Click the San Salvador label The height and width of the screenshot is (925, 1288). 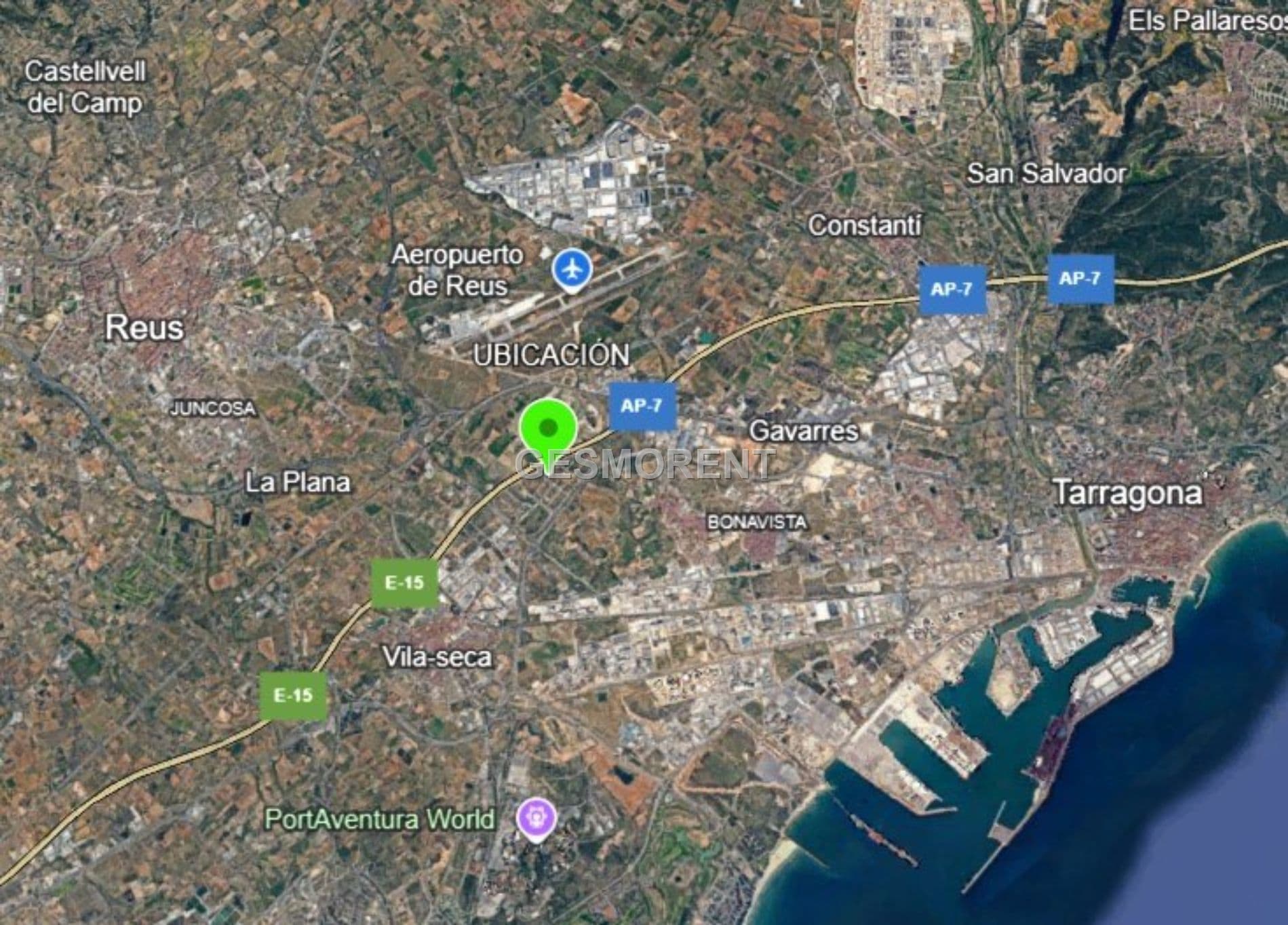[x=1047, y=174]
